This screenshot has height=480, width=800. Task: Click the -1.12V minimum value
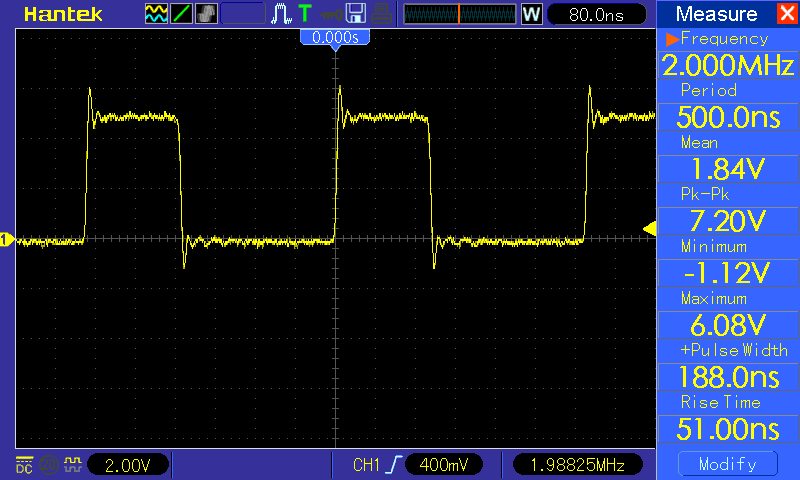click(x=728, y=273)
